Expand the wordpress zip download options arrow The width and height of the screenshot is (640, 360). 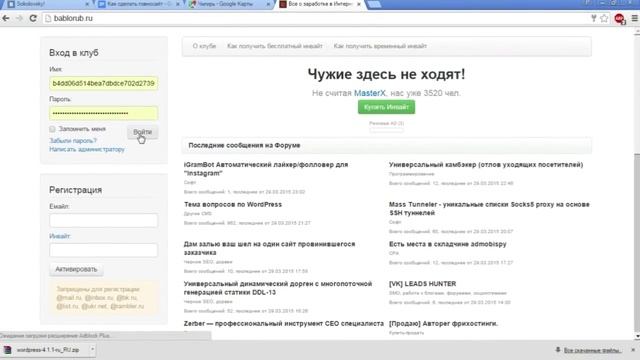(92, 349)
